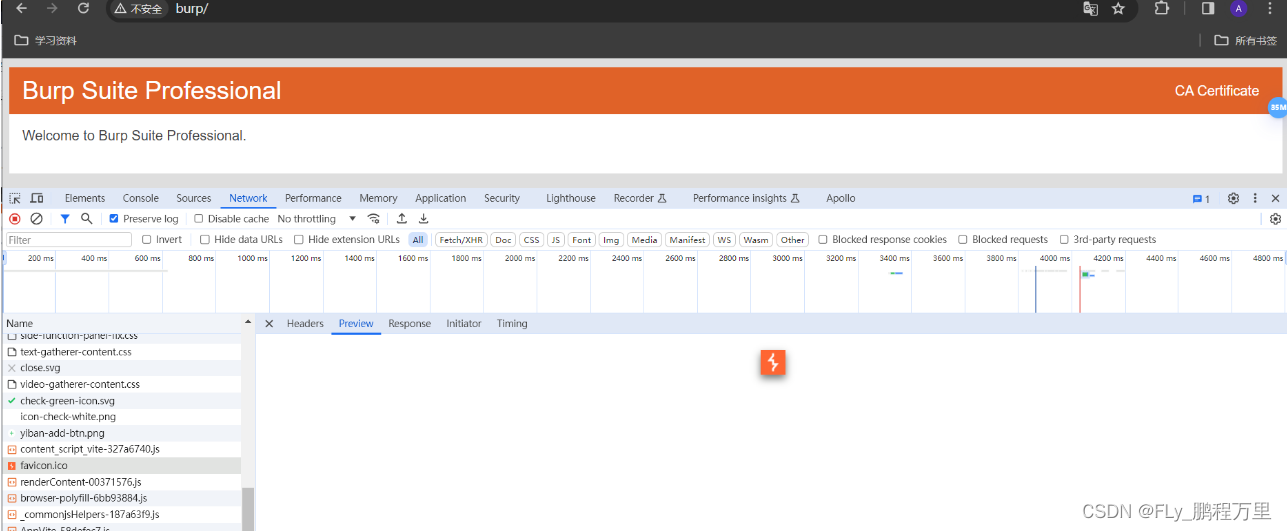Click the browser back arrow
1287x531 pixels.
click(22, 9)
